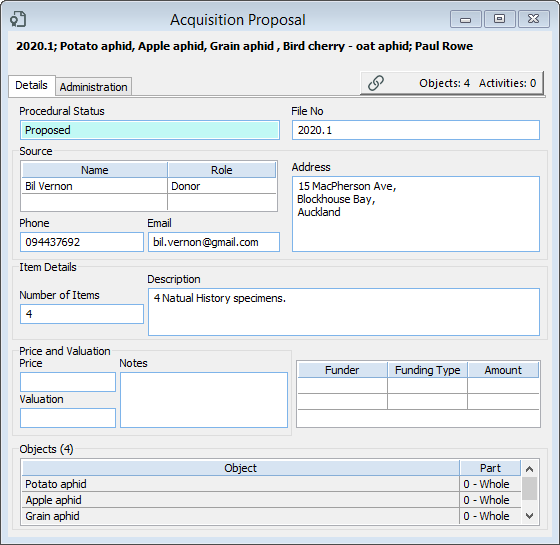The width and height of the screenshot is (560, 545).
Task: Select the Grain aphid object row
Action: tap(240, 516)
